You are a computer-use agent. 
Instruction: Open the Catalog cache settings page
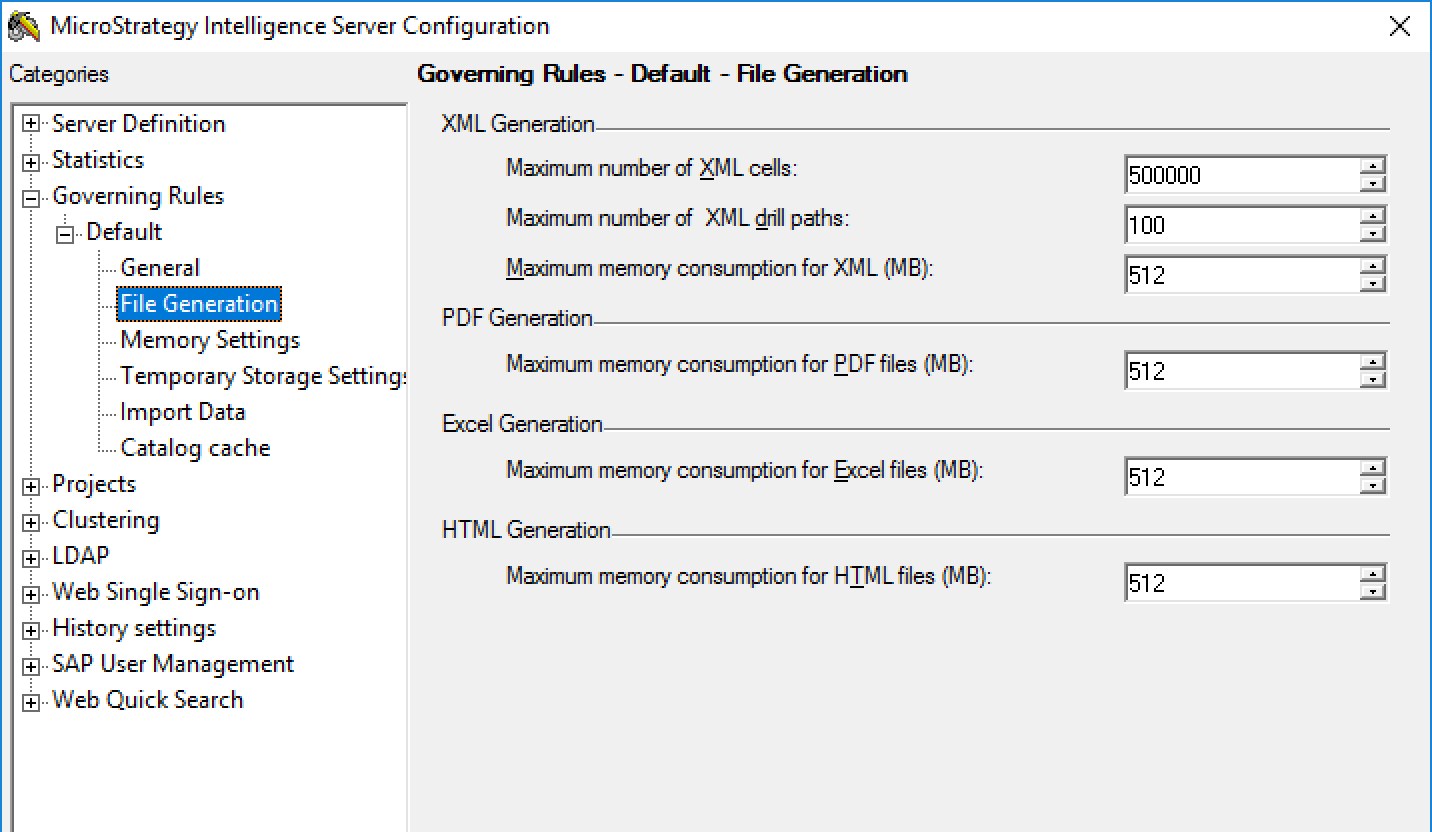coord(194,448)
